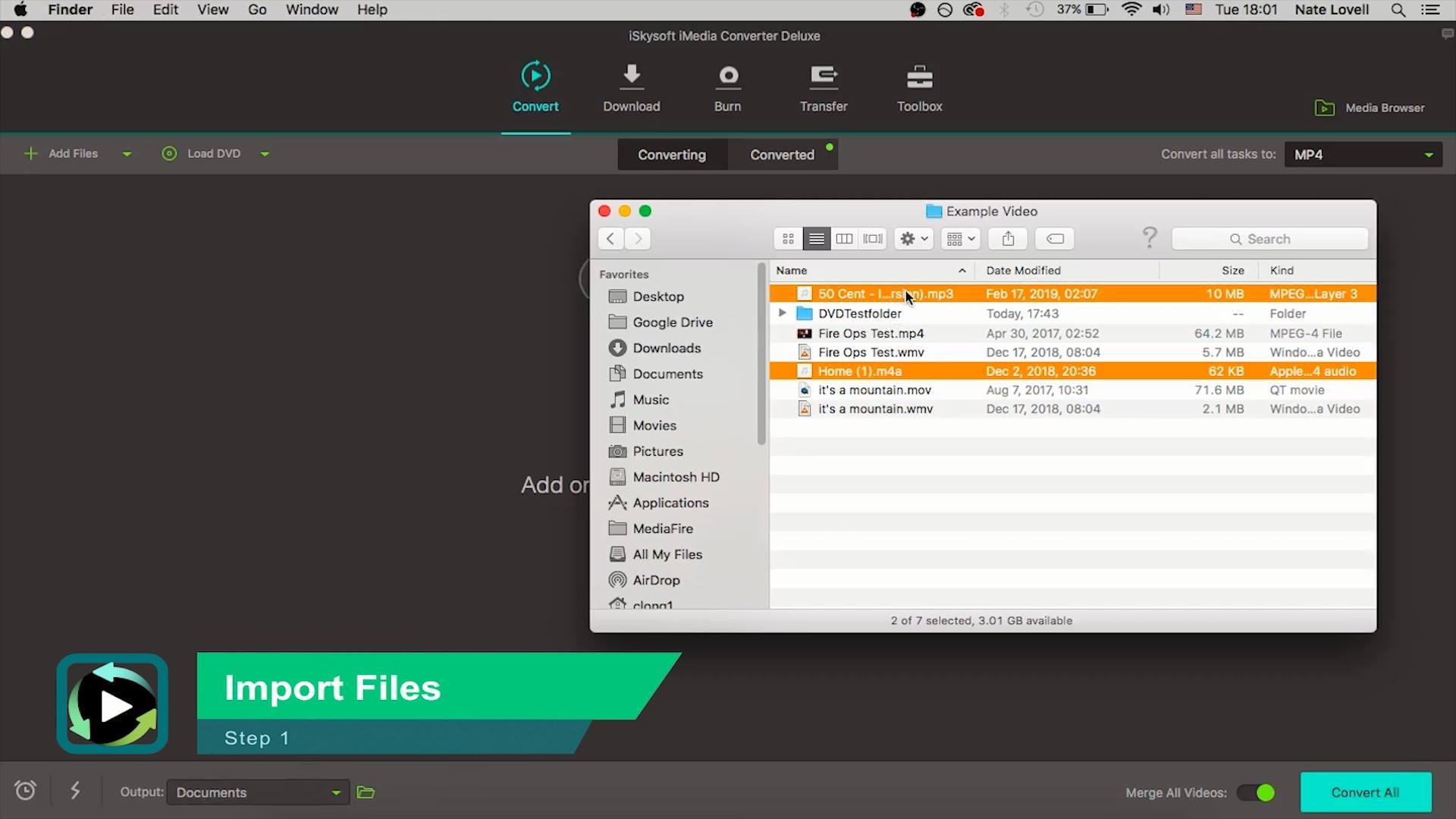Select it's a mountain.mov file
The width and height of the screenshot is (1456, 819).
[1073, 391]
